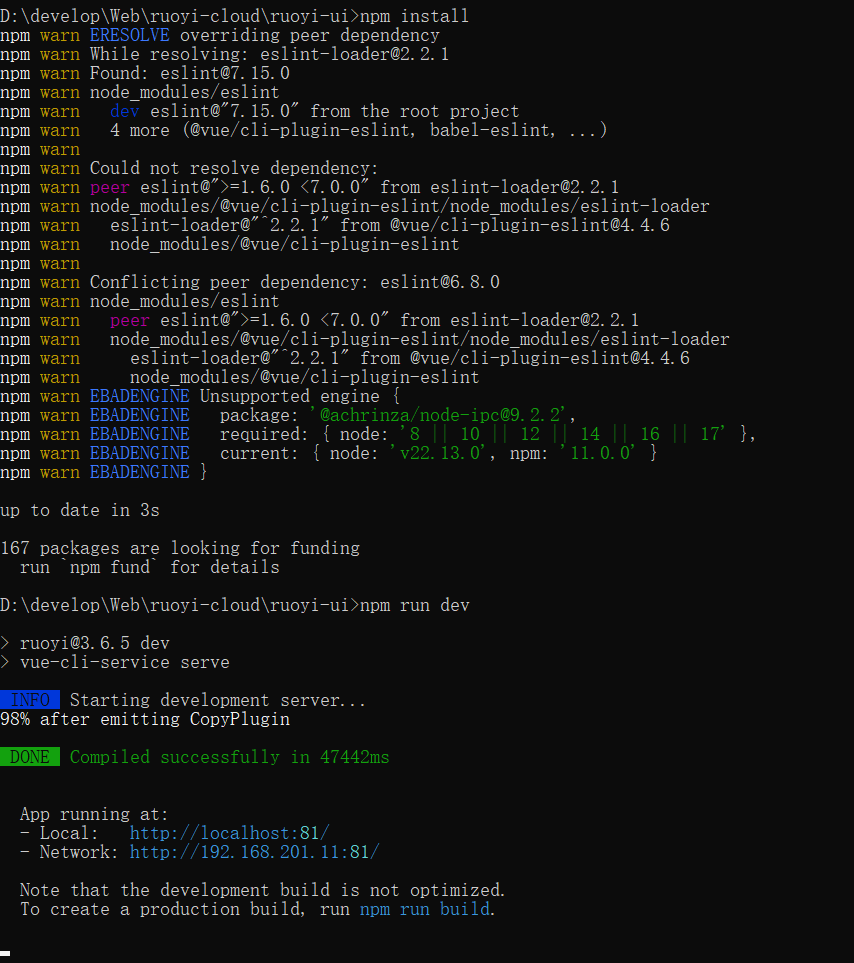Open the http://localhost:81/ local link

tap(230, 833)
